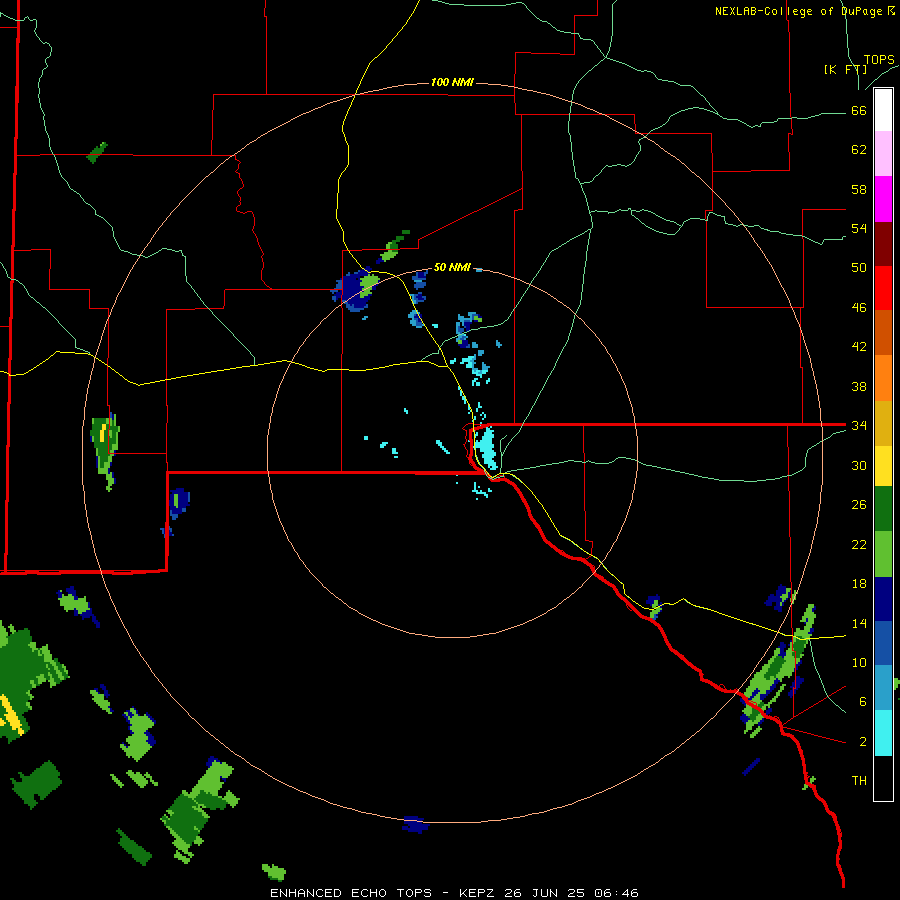This screenshot has height=900, width=900.
Task: Click the 62 legend value
Action: (859, 150)
